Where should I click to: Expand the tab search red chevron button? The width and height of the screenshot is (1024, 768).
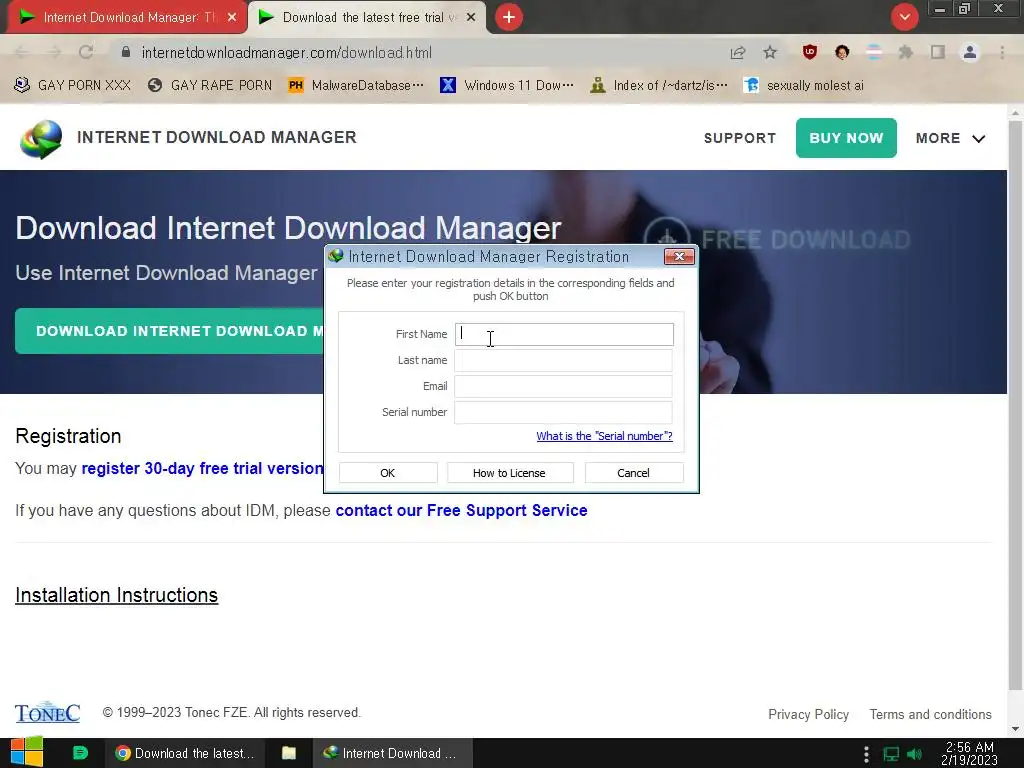click(904, 17)
